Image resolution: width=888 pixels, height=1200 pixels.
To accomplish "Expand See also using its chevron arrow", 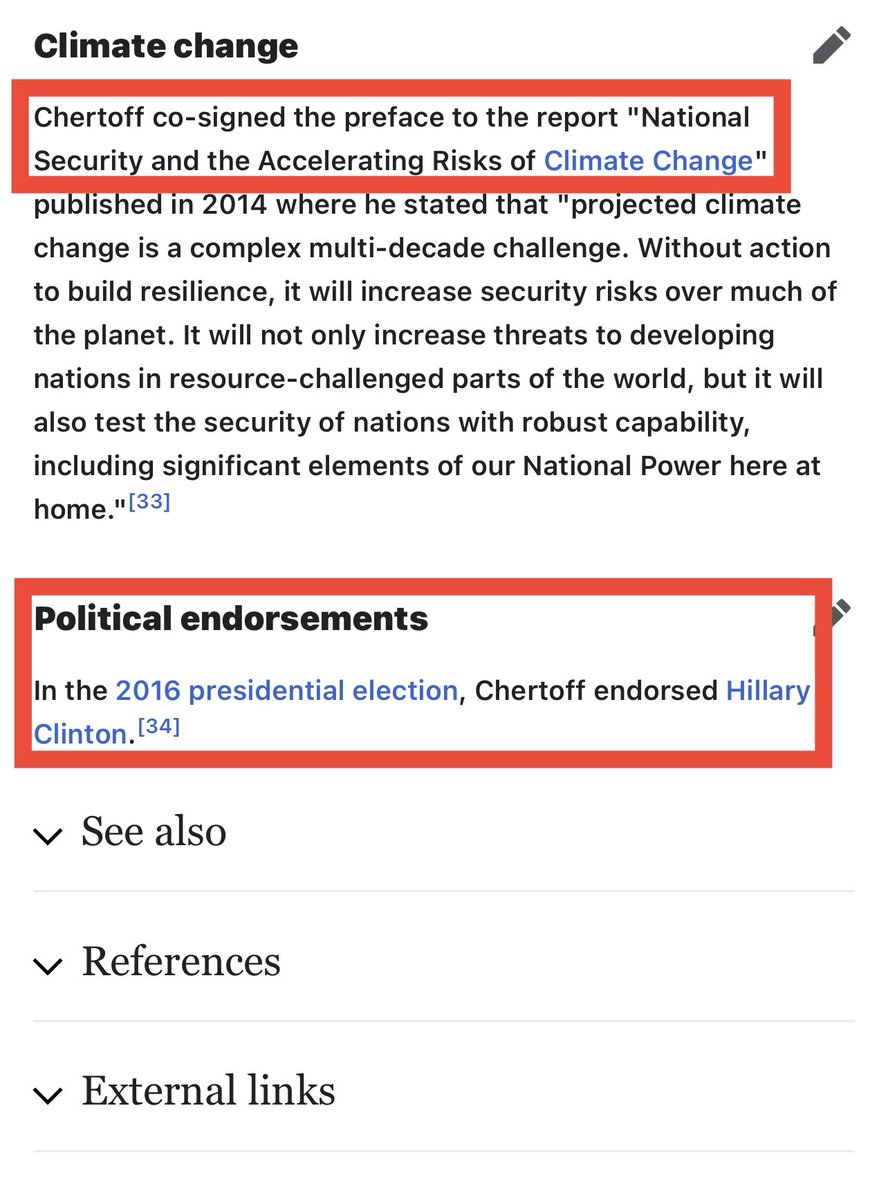I will click(47, 835).
